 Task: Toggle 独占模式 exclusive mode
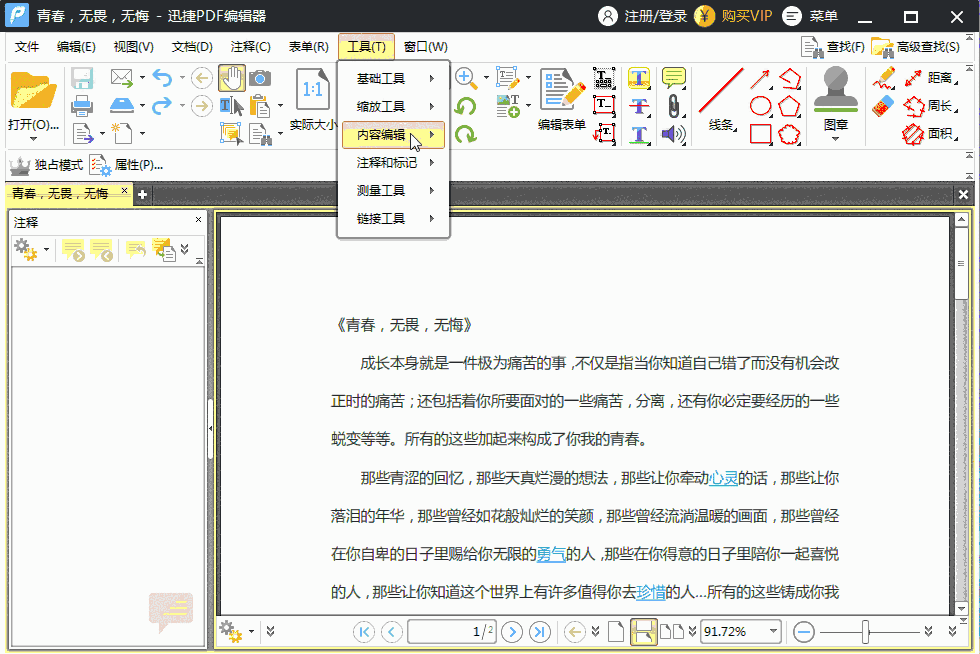pyautogui.click(x=46, y=165)
